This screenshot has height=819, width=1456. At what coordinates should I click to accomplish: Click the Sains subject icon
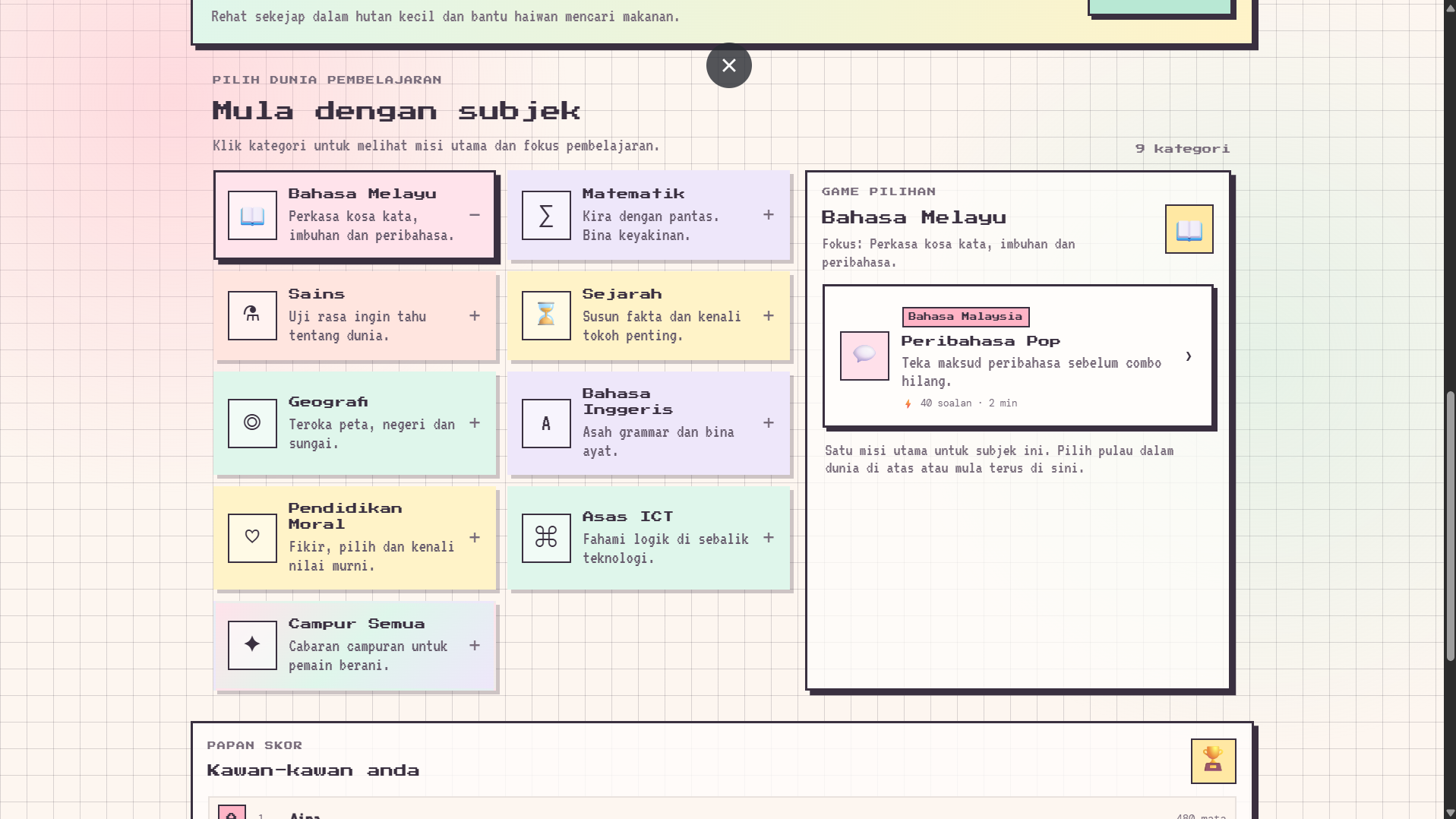pyautogui.click(x=252, y=315)
